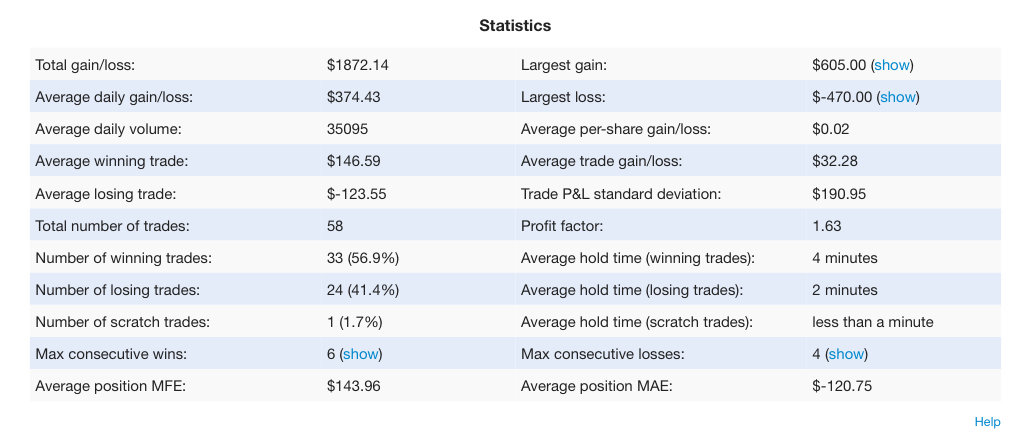
Task: Click the Average position MFE value $143.96
Action: (x=354, y=386)
